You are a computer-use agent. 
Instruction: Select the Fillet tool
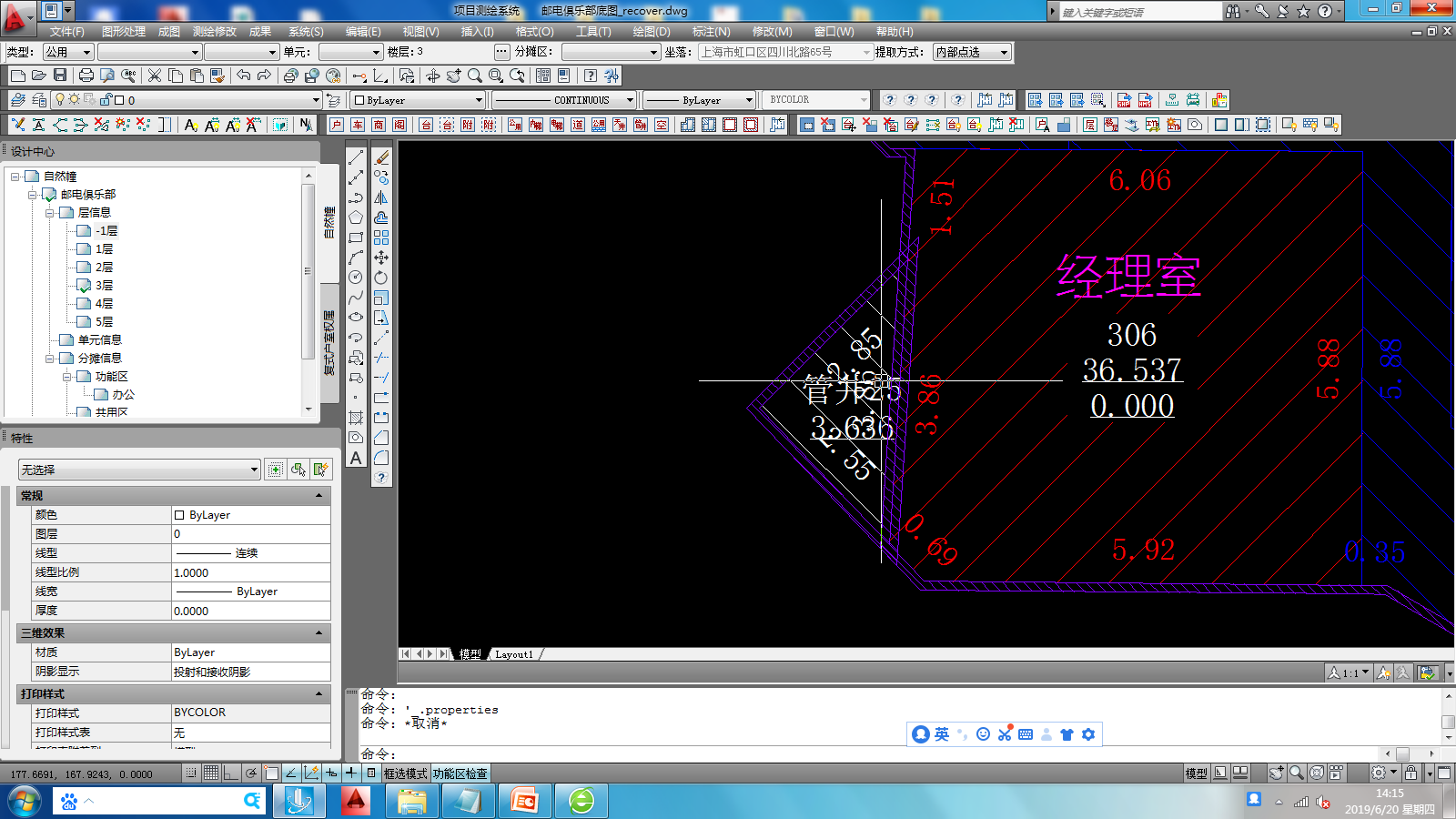click(x=381, y=458)
